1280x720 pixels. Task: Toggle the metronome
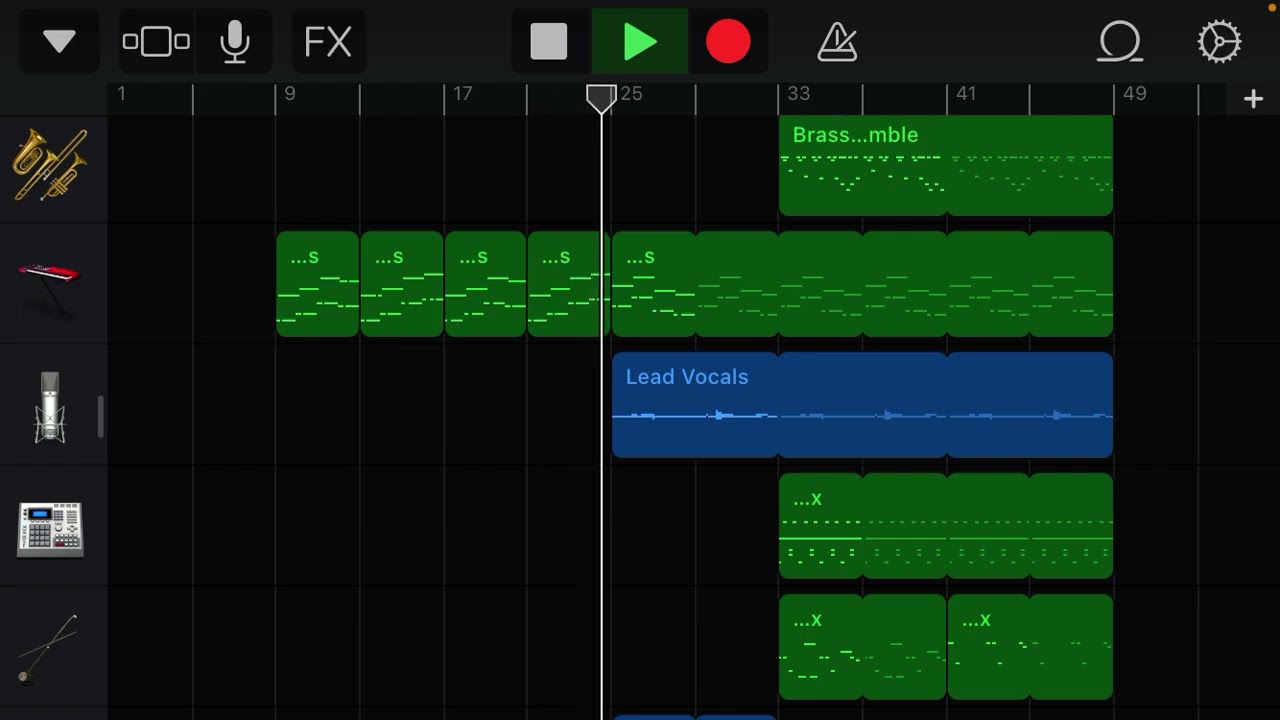pos(837,42)
